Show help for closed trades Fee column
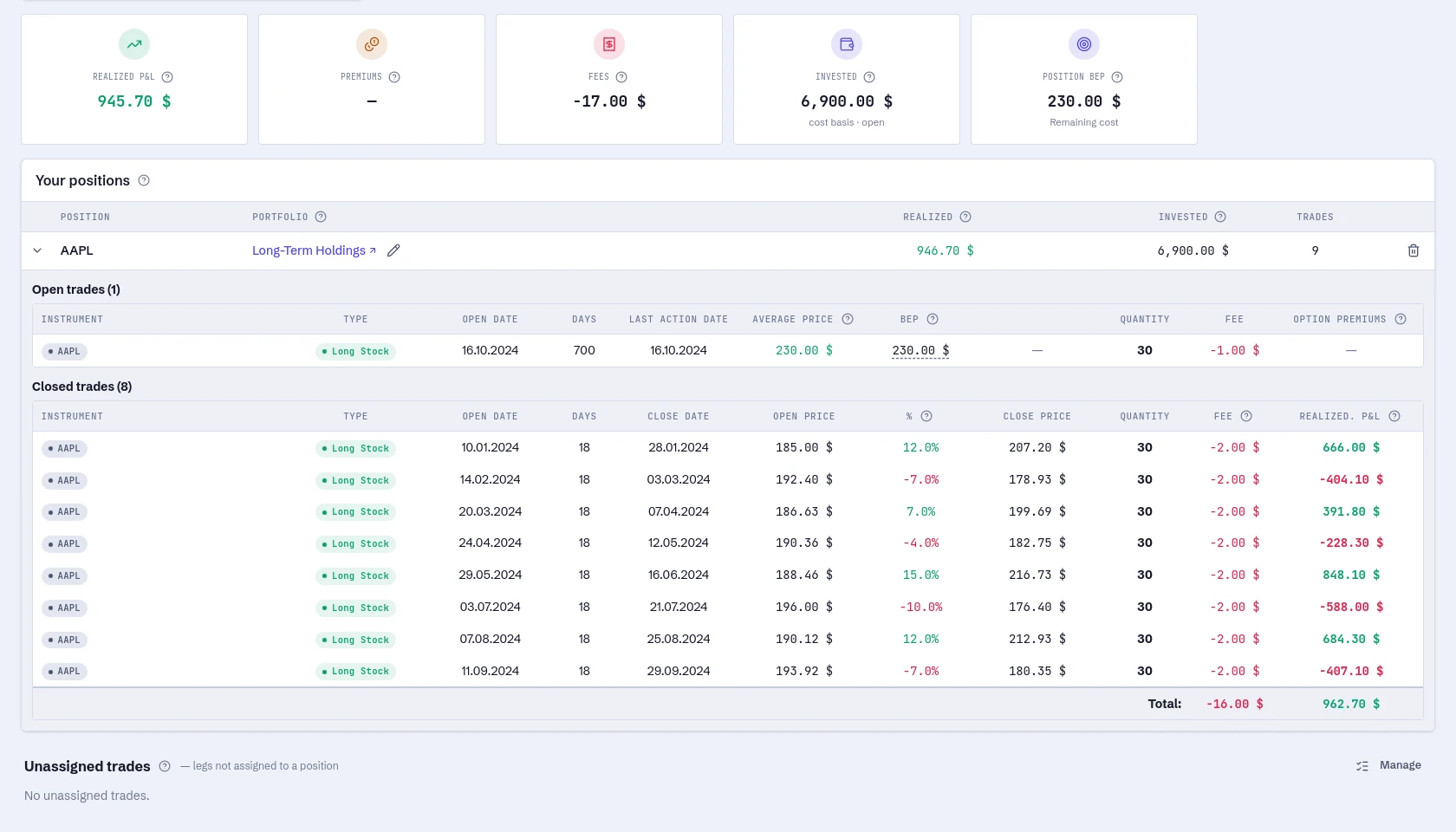The height and width of the screenshot is (832, 1456). 1246,416
